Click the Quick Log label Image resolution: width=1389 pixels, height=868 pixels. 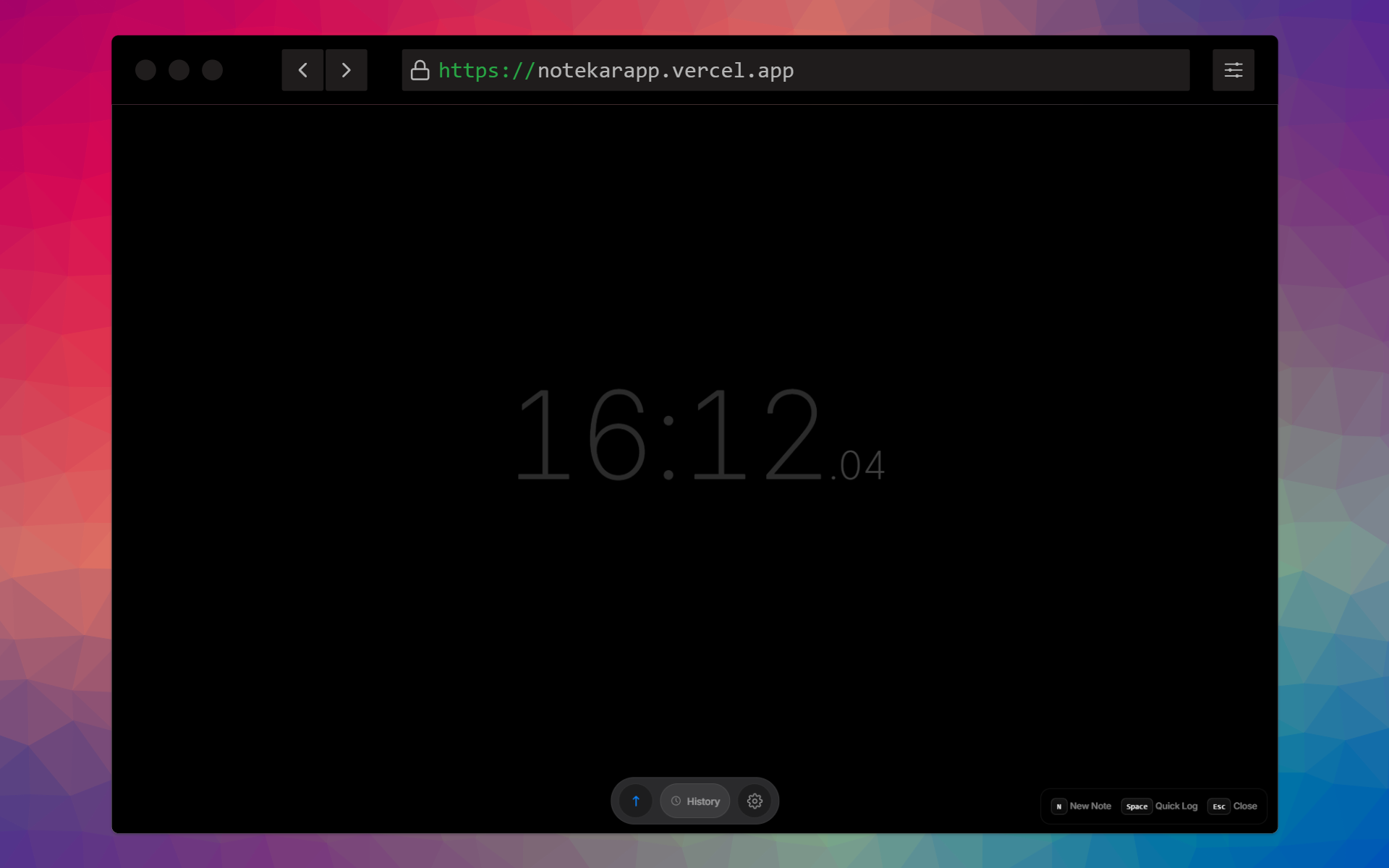pyautogui.click(x=1176, y=806)
